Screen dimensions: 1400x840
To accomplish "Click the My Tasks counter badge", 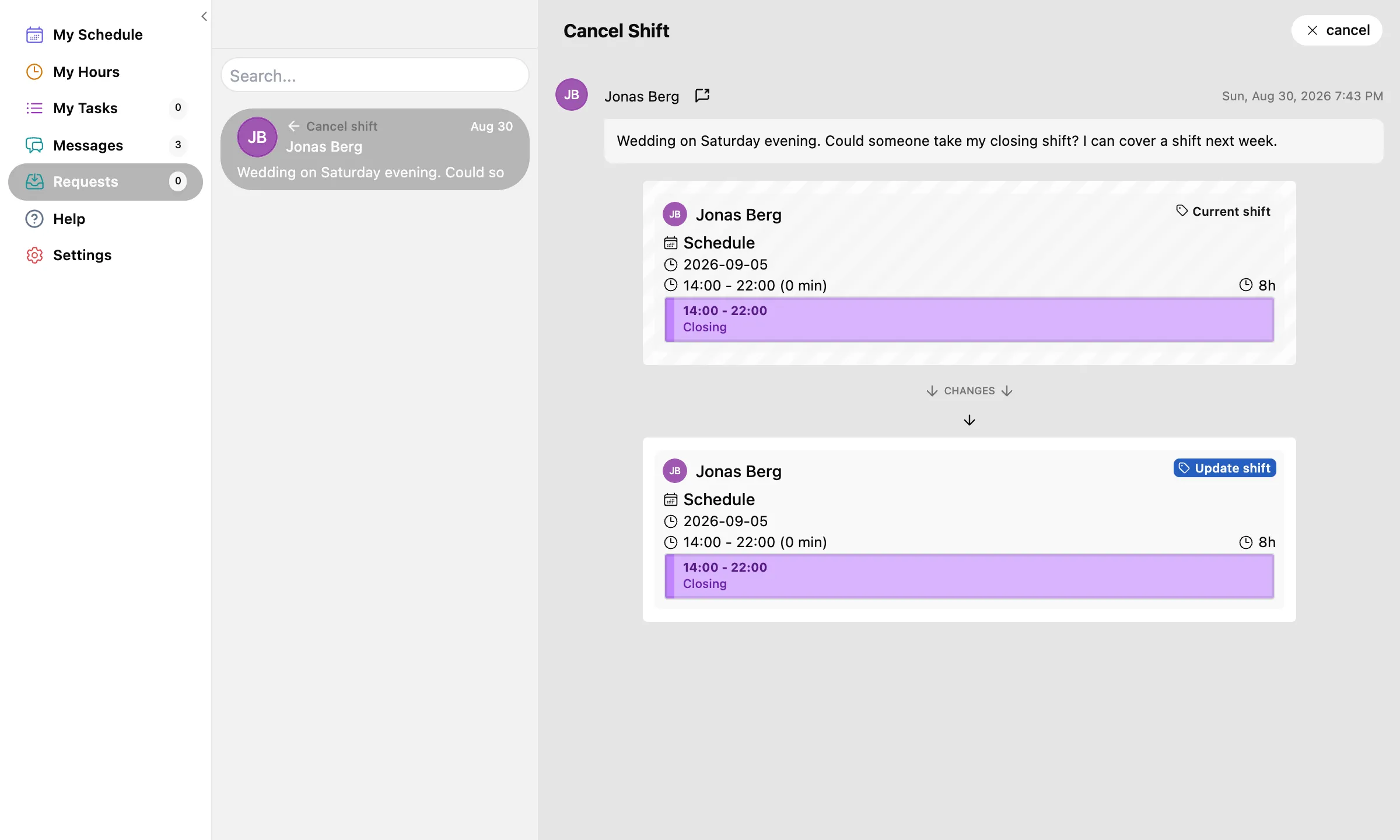I will pyautogui.click(x=178, y=107).
